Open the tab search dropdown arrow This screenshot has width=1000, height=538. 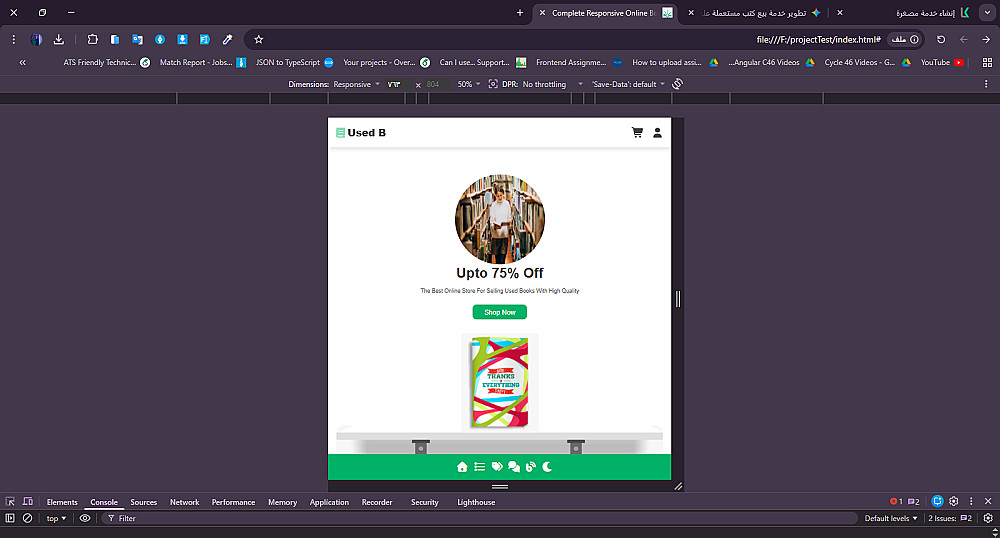[x=987, y=13]
